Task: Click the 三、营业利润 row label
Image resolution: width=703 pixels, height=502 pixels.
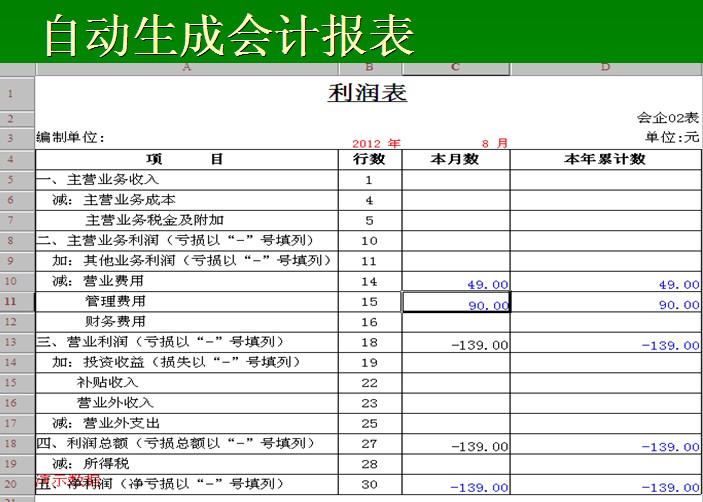Action: [160, 342]
